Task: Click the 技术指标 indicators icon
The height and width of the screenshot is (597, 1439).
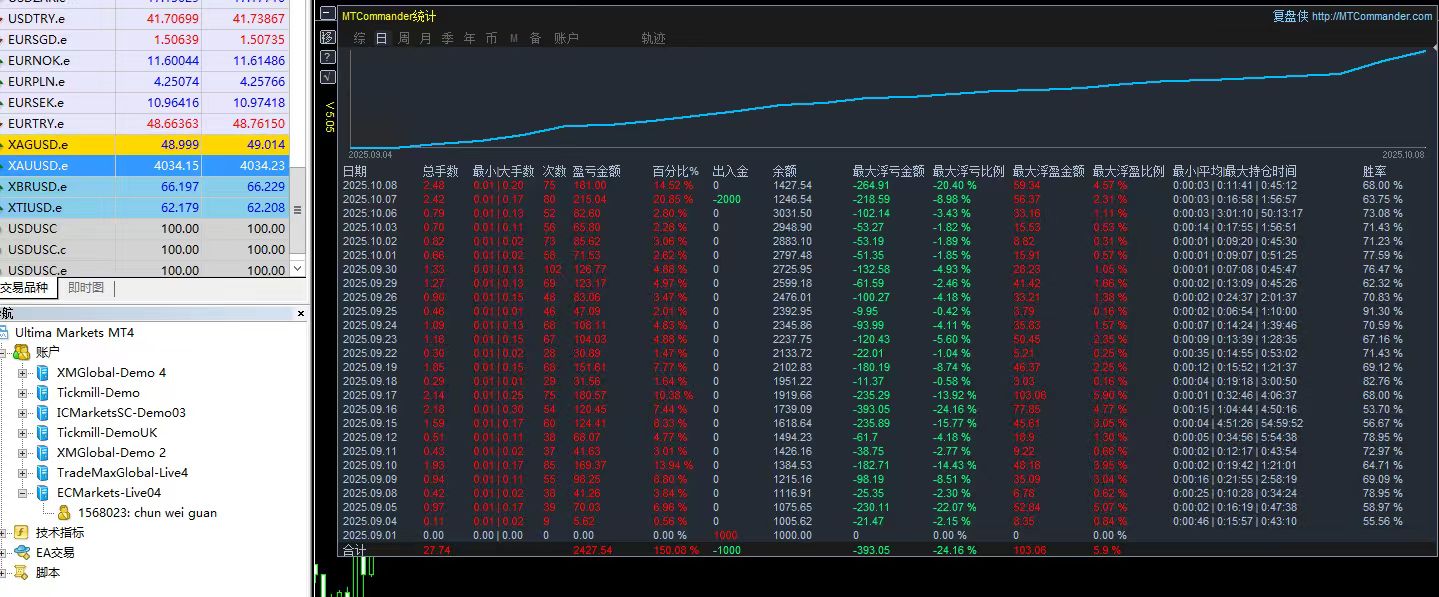Action: (x=21, y=532)
